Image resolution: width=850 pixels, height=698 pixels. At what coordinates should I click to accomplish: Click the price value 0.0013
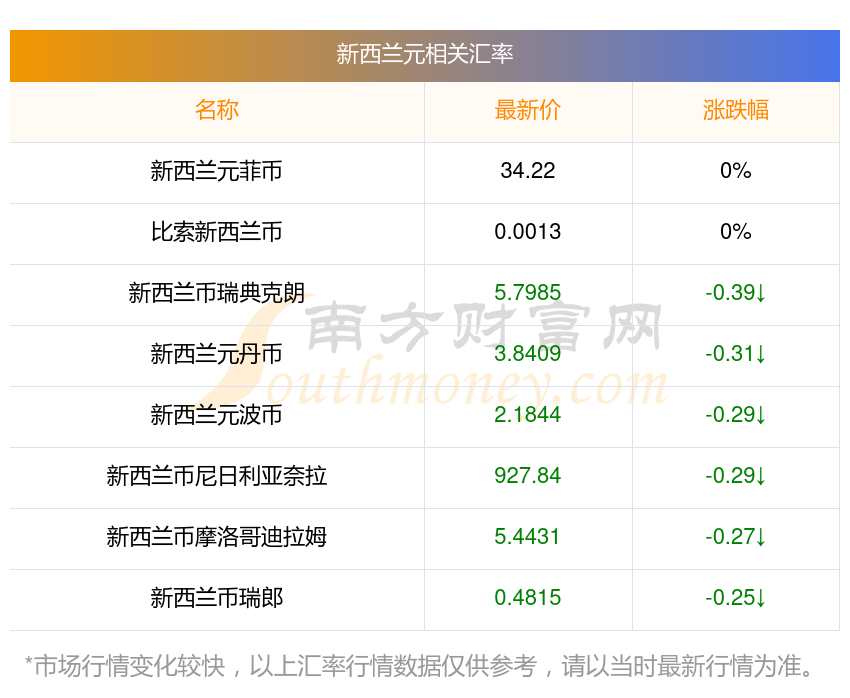527,232
